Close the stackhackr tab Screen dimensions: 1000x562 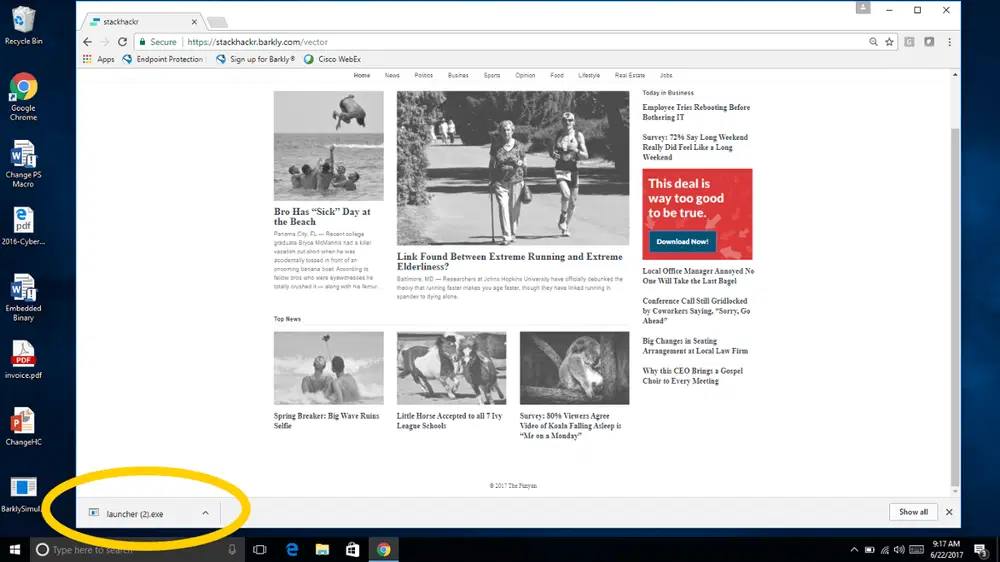click(x=194, y=22)
